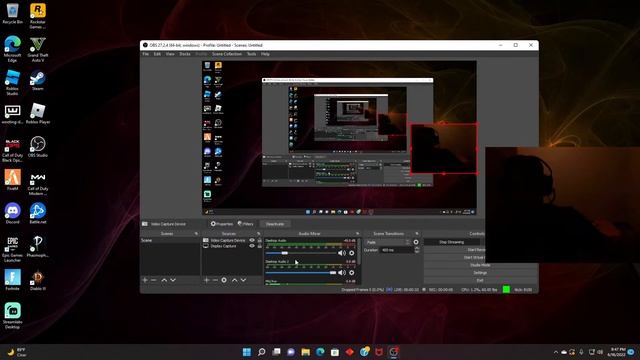
Task: Open source properties gear in Sources toolbar
Action: pos(224,280)
